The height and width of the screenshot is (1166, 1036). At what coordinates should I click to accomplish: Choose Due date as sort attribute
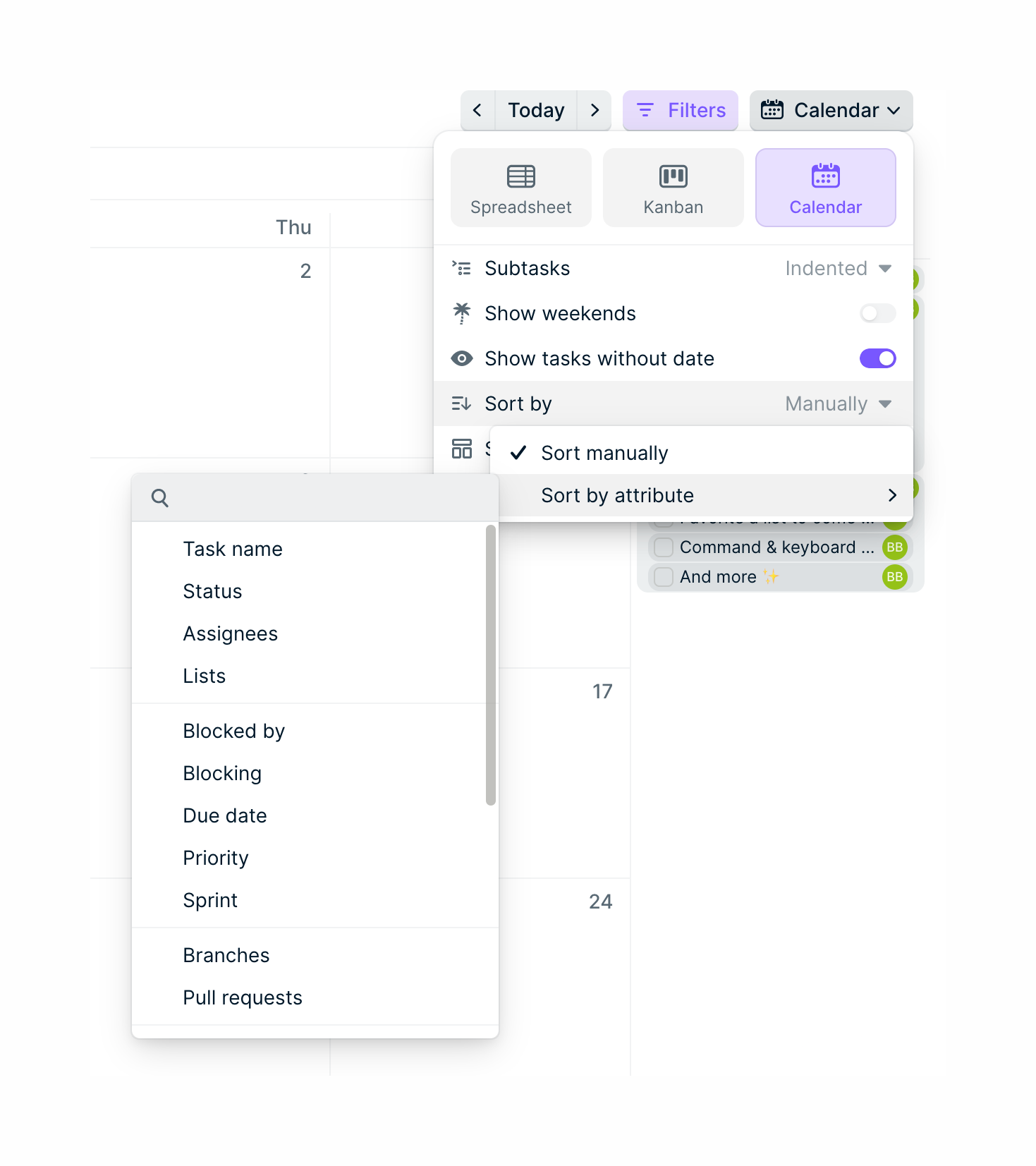[225, 815]
